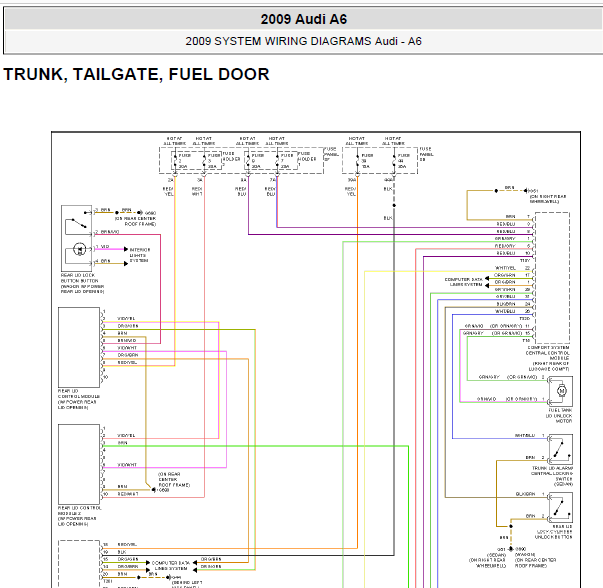Screen dimensions: 603x588
Task: Click the dashed Comfort System Central Control Module box
Action: tap(552, 278)
